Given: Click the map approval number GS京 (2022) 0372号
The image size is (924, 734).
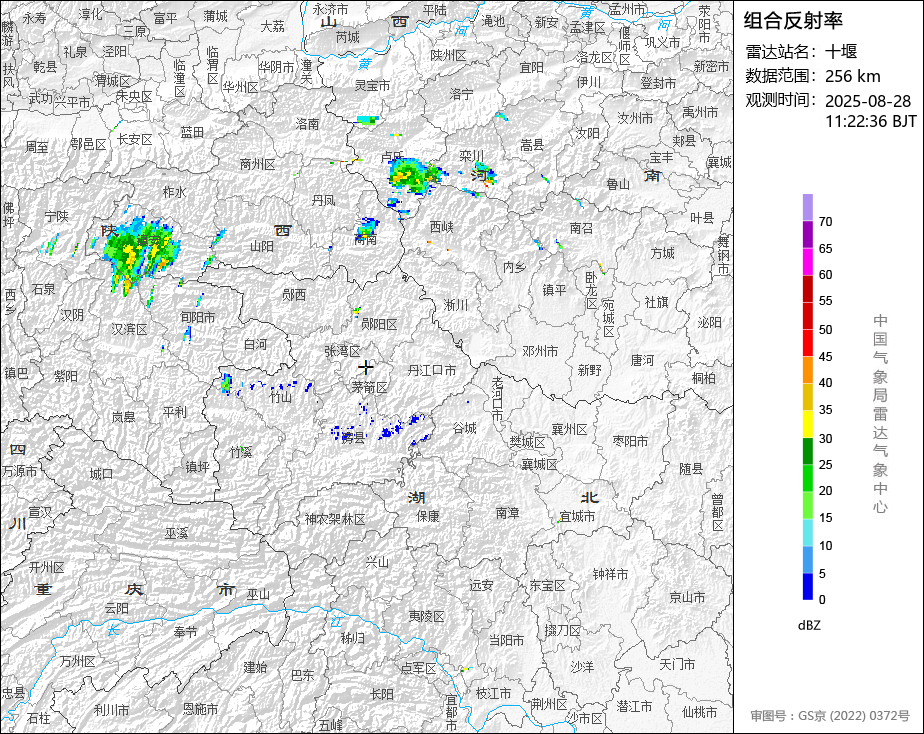Looking at the screenshot, I should 830,716.
